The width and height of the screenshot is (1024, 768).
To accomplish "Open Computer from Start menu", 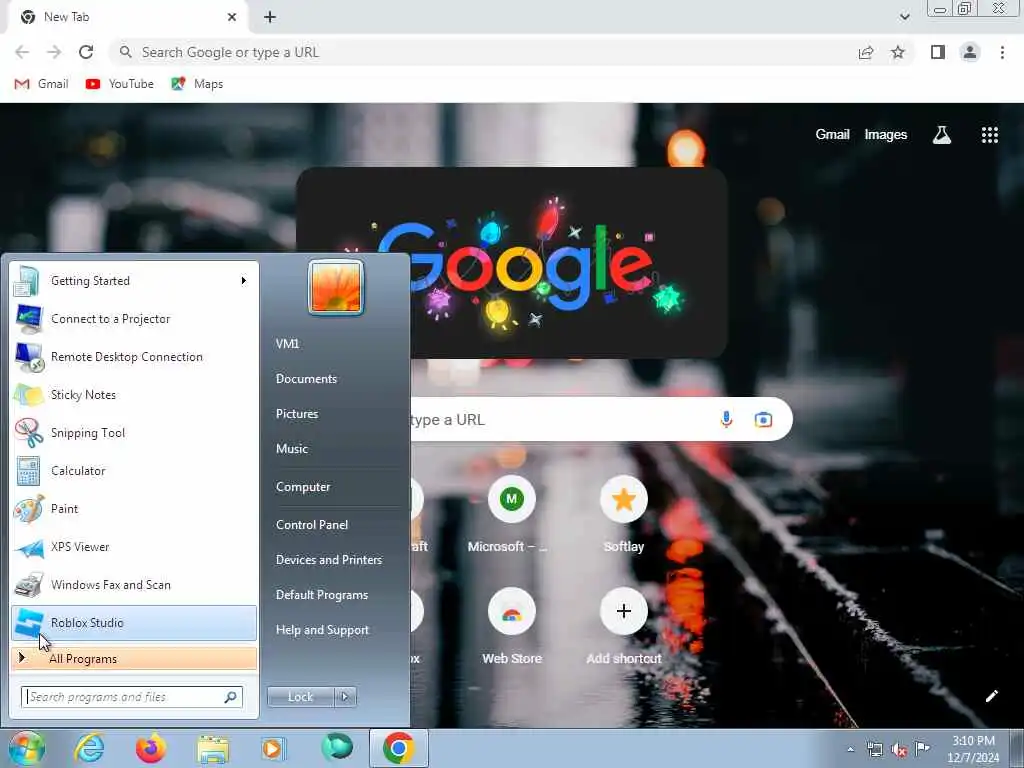I will click(x=303, y=487).
